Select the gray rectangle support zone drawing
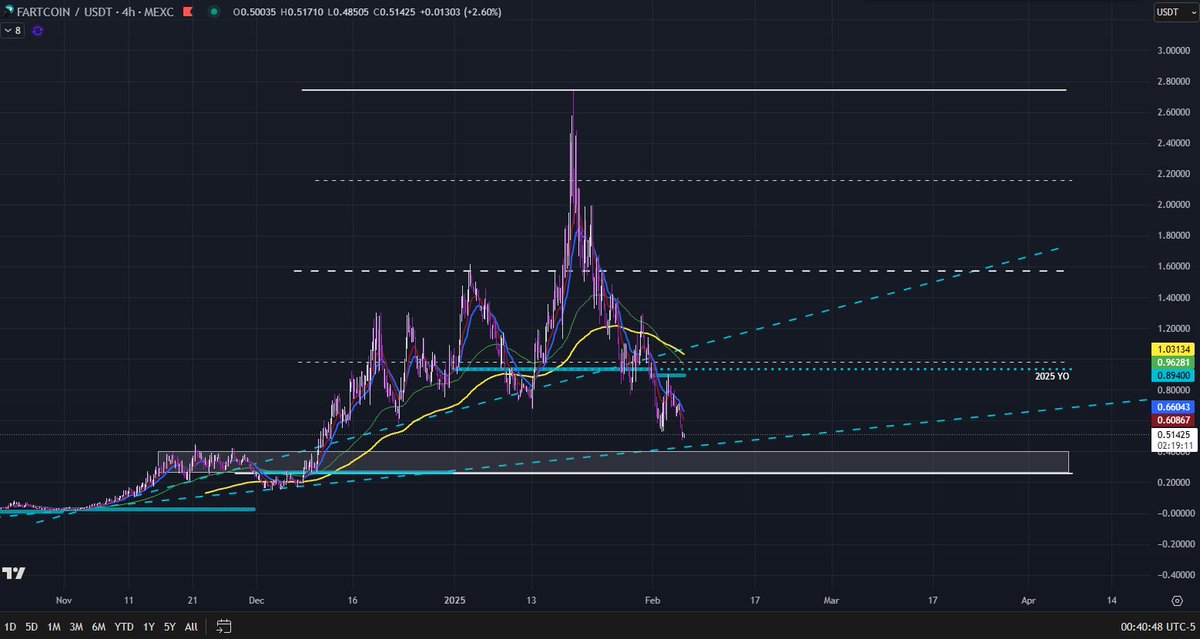1200x639 pixels. (613, 462)
